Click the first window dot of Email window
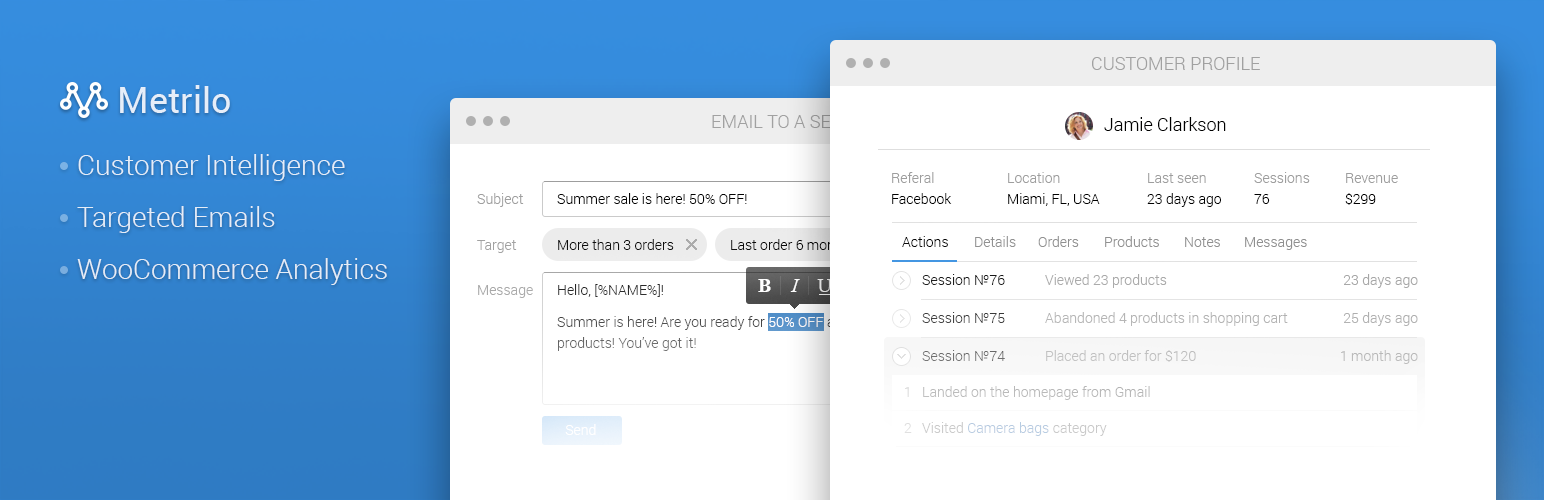Image resolution: width=1544 pixels, height=500 pixels. [x=471, y=121]
